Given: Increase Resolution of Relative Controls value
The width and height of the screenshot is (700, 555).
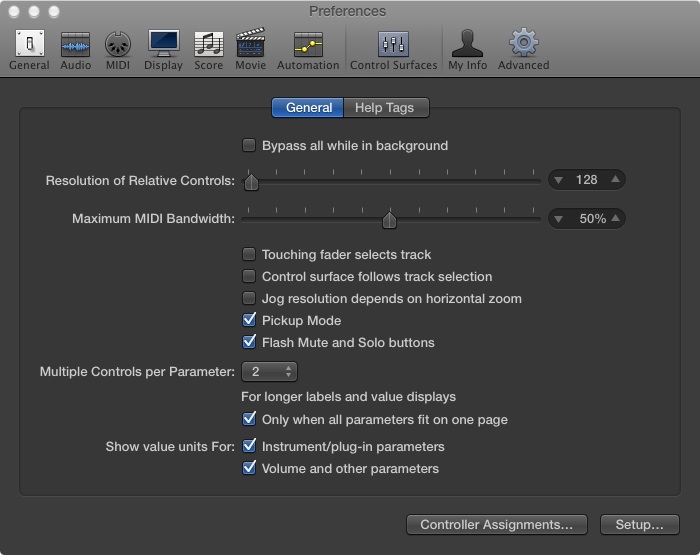Looking at the screenshot, I should point(615,179).
